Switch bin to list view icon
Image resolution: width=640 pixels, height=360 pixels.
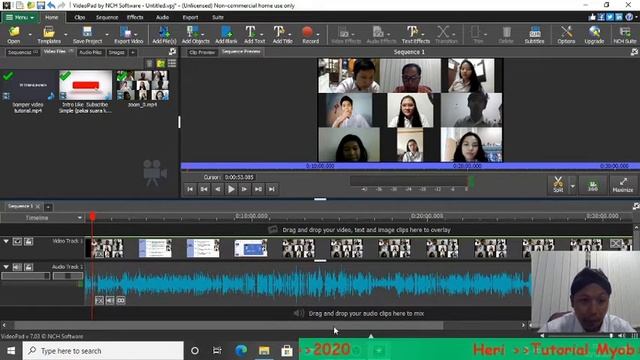tap(172, 63)
